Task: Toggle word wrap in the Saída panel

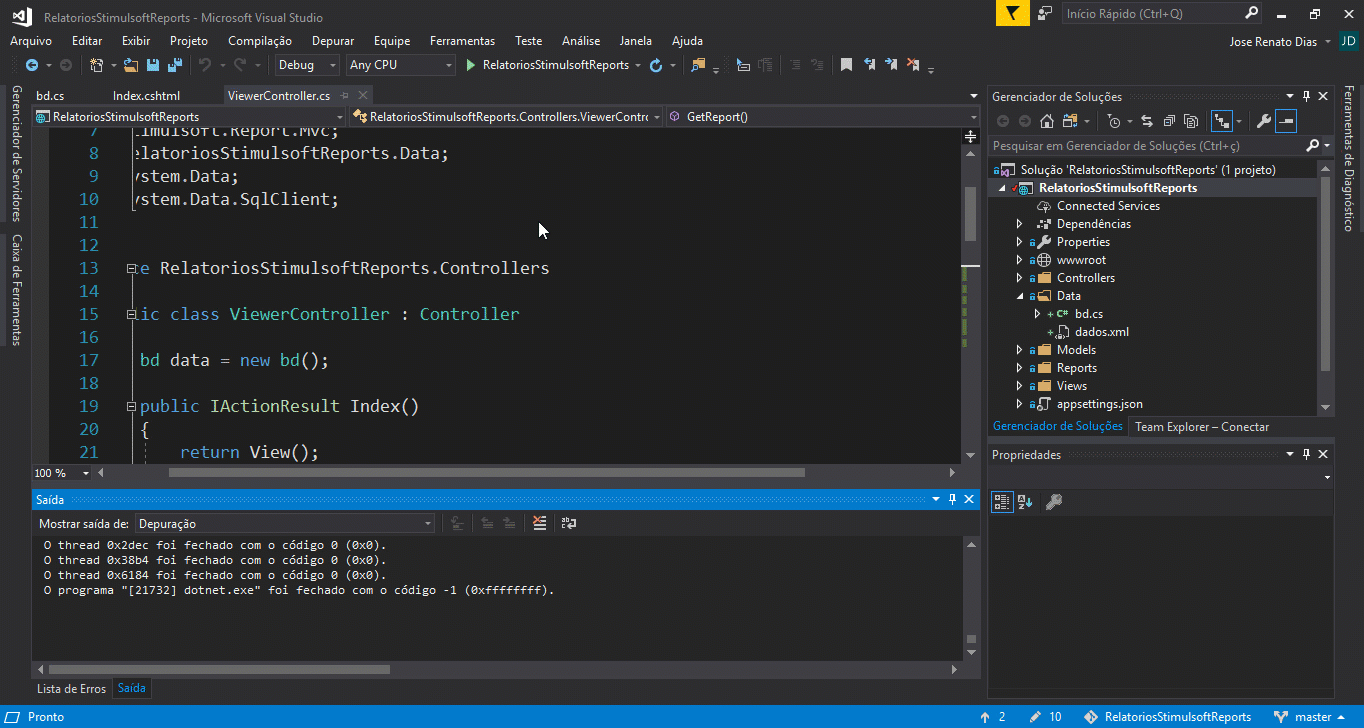Action: tap(569, 523)
